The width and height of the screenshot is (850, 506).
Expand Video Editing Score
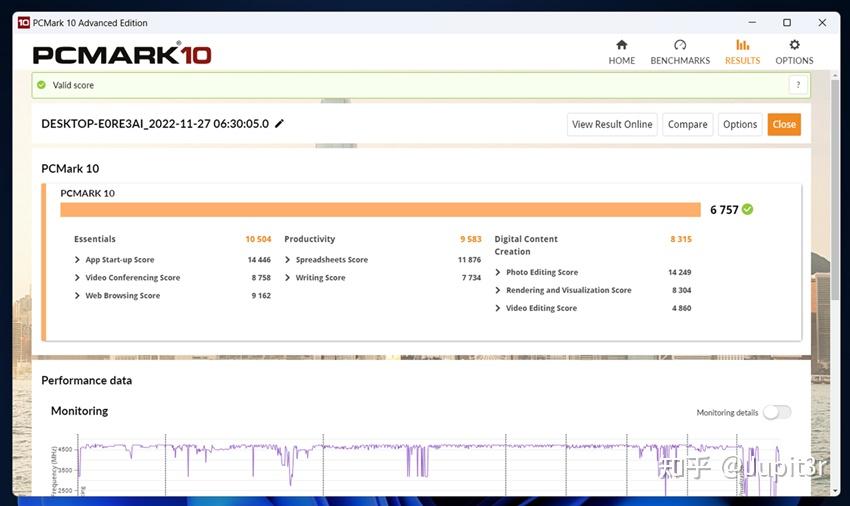(498, 308)
